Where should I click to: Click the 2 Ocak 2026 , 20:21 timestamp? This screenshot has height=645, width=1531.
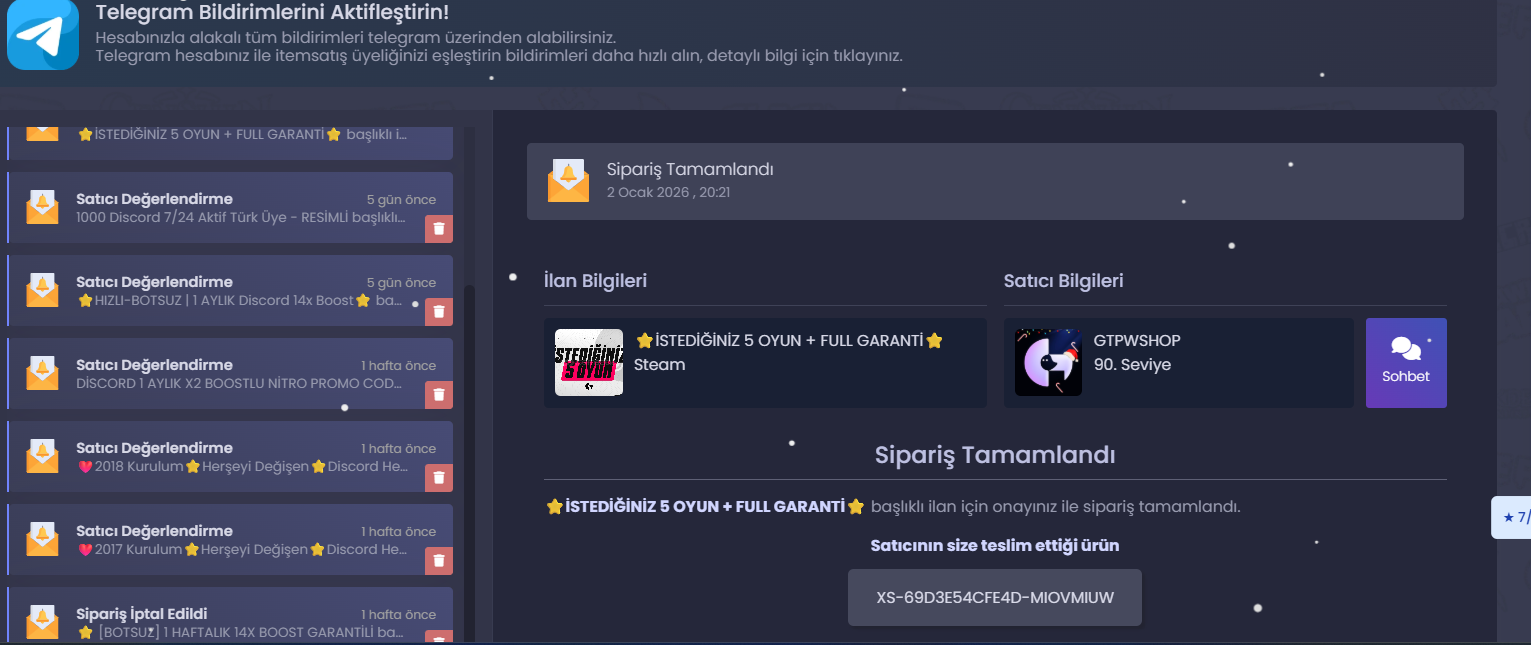click(x=668, y=192)
